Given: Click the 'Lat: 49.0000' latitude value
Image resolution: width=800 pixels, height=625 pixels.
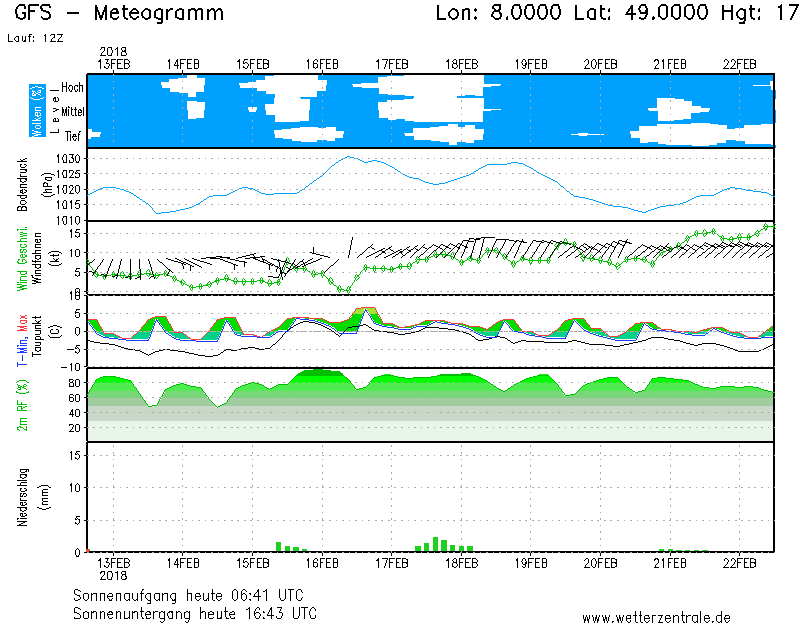Looking at the screenshot, I should coord(641,12).
